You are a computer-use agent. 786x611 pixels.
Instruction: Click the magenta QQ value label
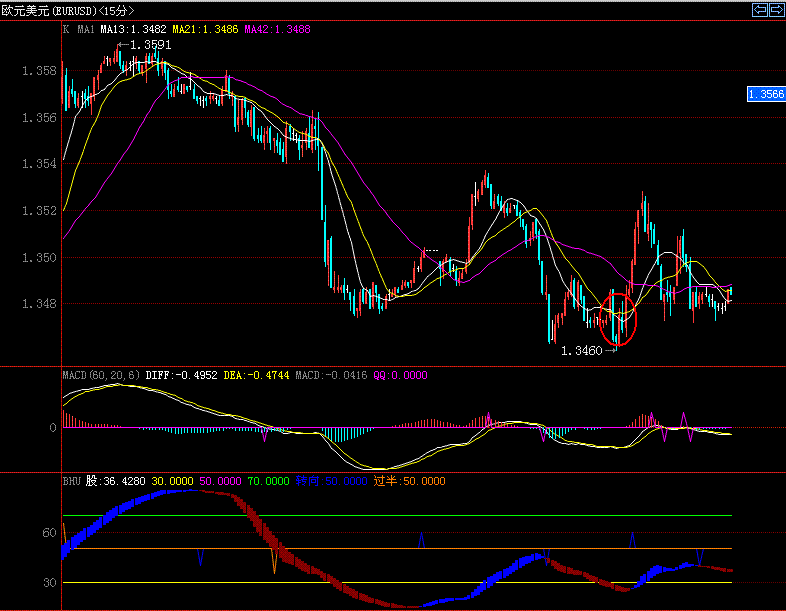tap(400, 375)
